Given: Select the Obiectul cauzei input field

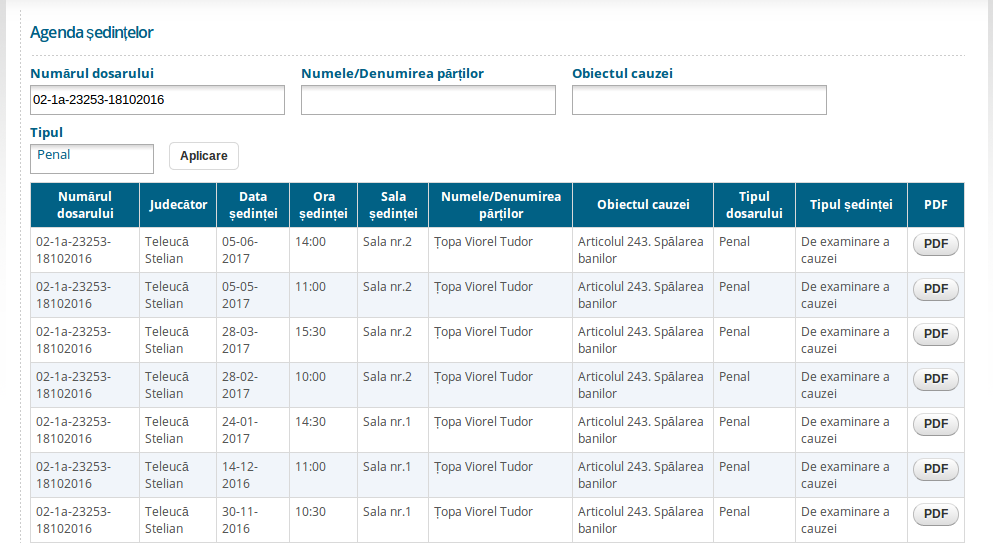Looking at the screenshot, I should pyautogui.click(x=699, y=100).
